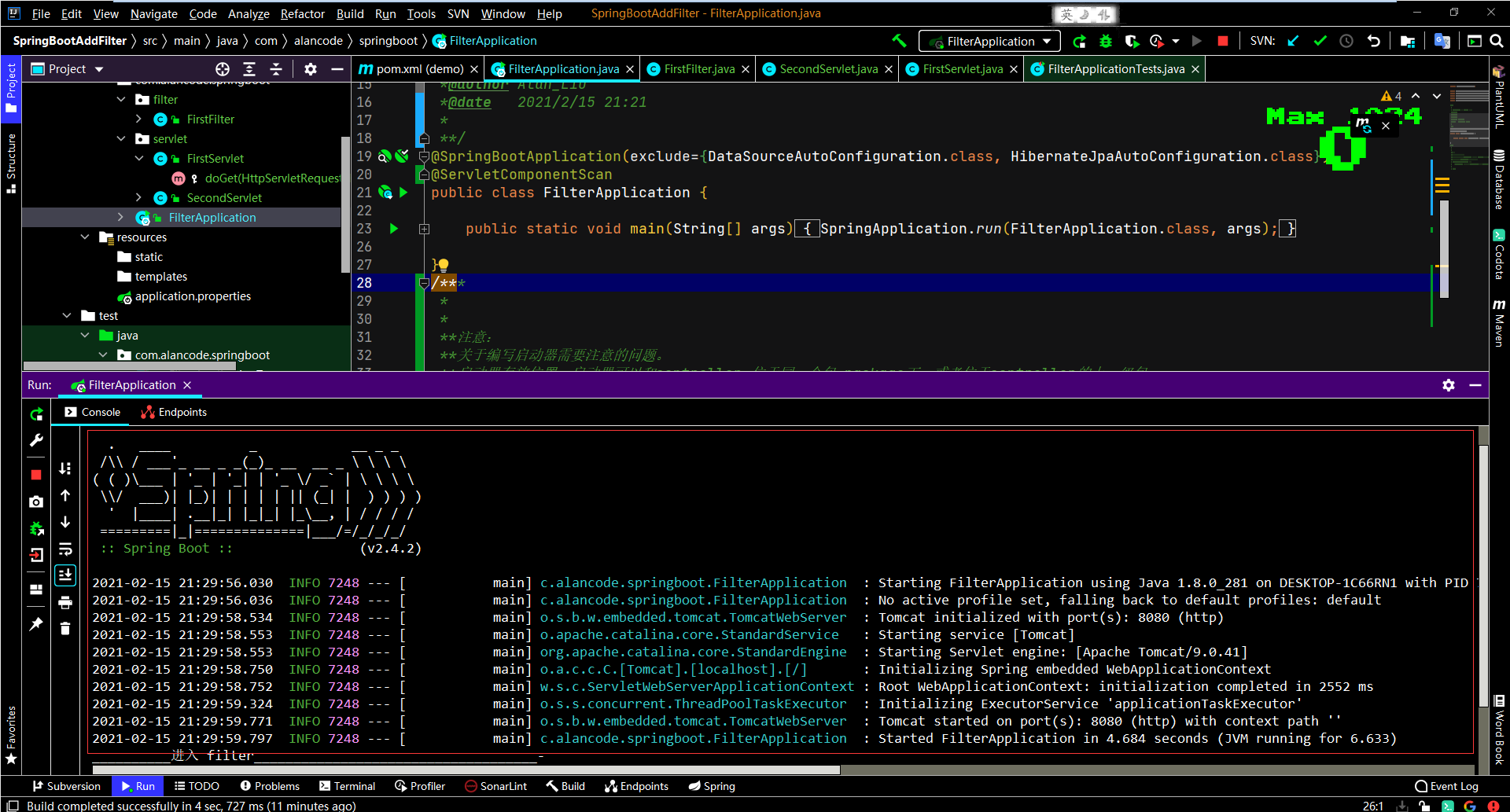The height and width of the screenshot is (812, 1510).
Task: Click the editor vertical scrollbar thumb
Action: click(x=1444, y=248)
